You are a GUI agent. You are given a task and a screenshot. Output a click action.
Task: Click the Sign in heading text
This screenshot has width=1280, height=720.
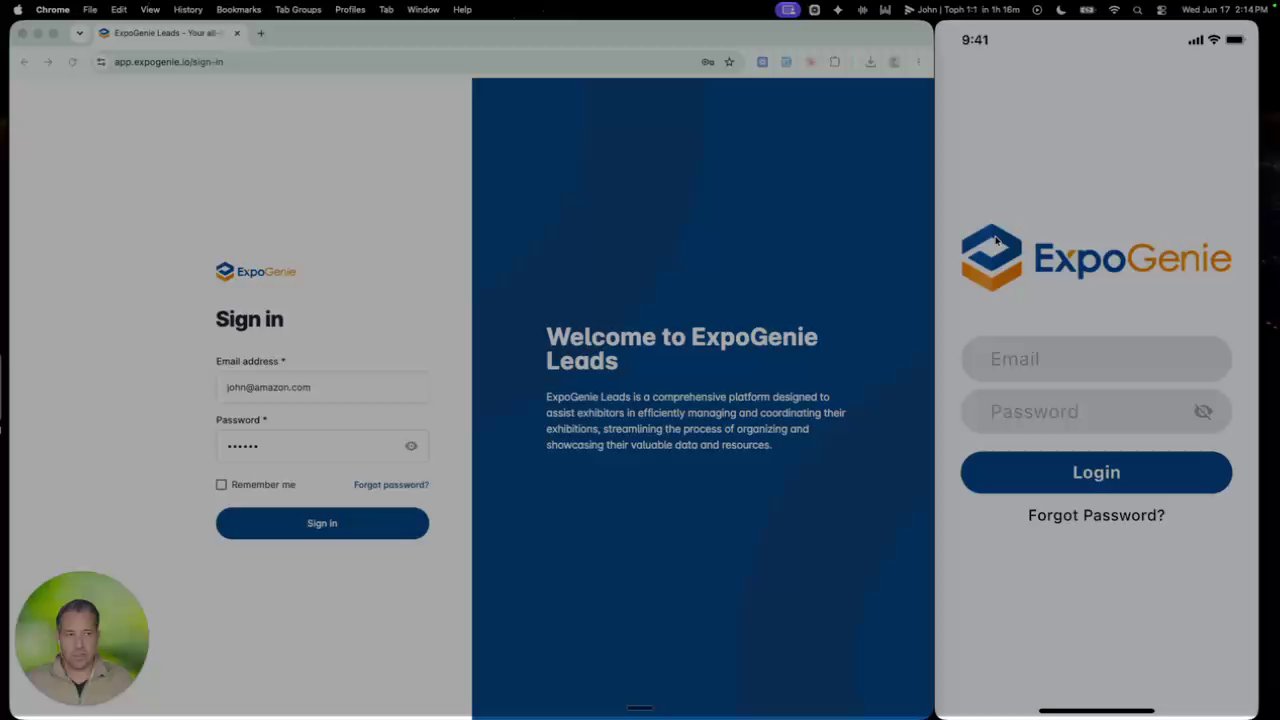[x=250, y=319]
